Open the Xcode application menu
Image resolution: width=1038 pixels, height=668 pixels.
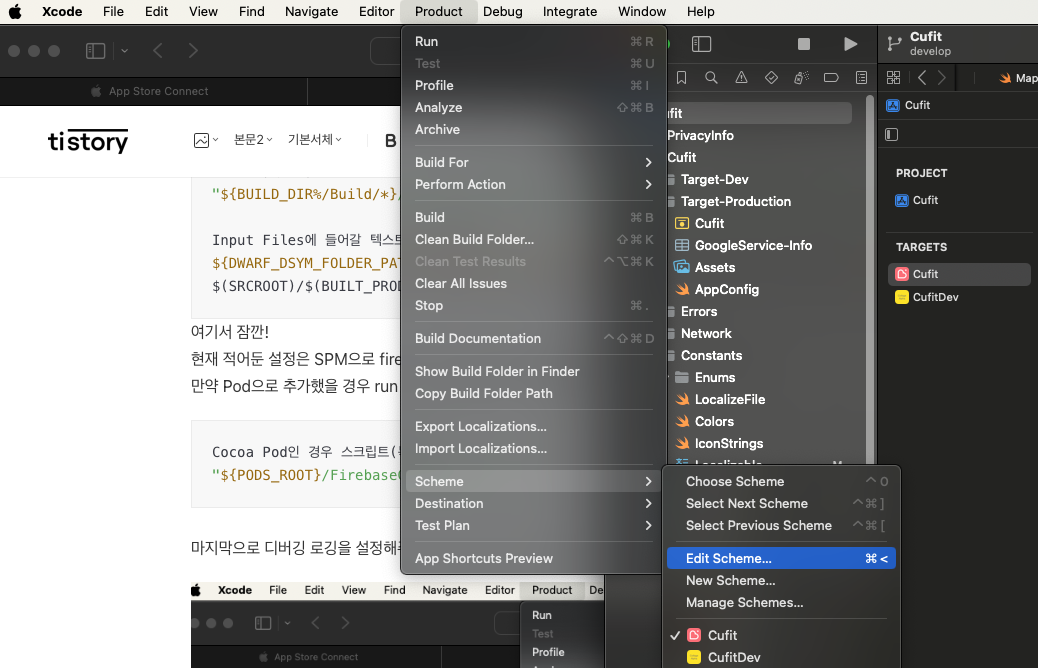(62, 11)
